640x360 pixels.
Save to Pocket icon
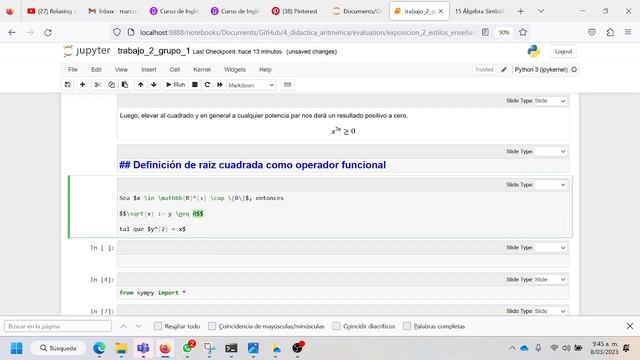592,32
